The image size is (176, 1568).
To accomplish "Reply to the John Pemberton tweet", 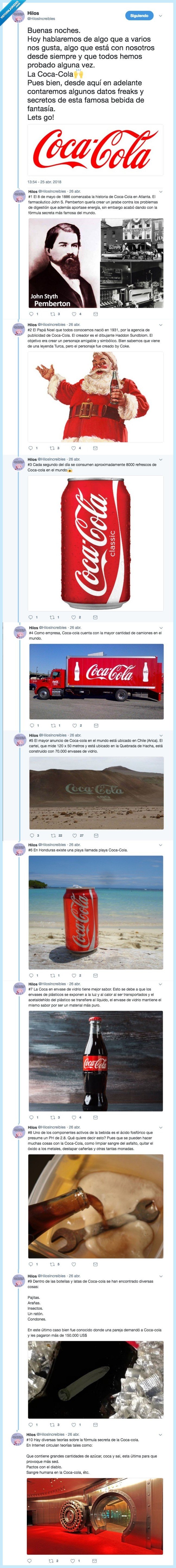I will (x=30, y=312).
